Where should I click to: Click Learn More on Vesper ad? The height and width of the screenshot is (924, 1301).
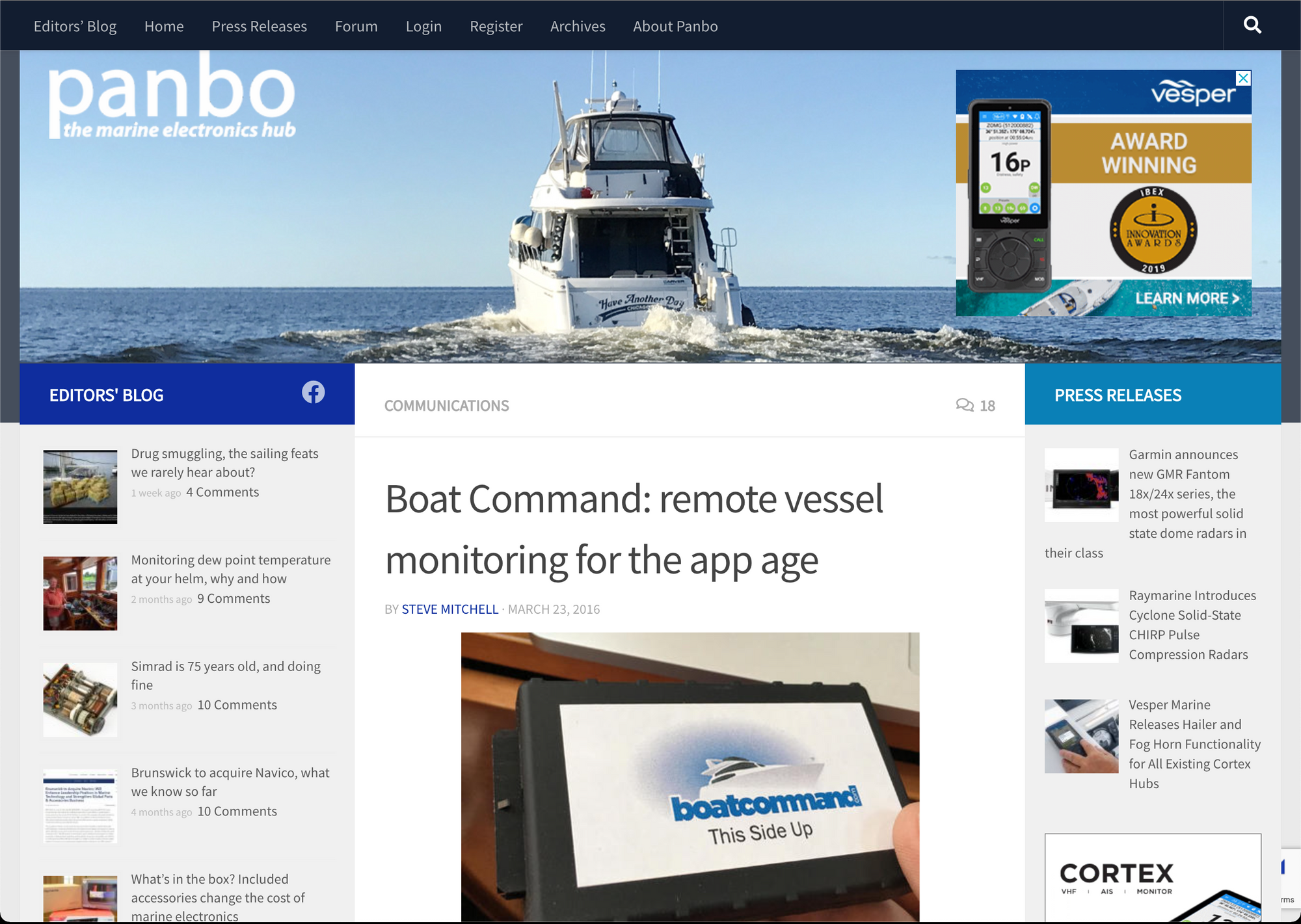[1187, 298]
